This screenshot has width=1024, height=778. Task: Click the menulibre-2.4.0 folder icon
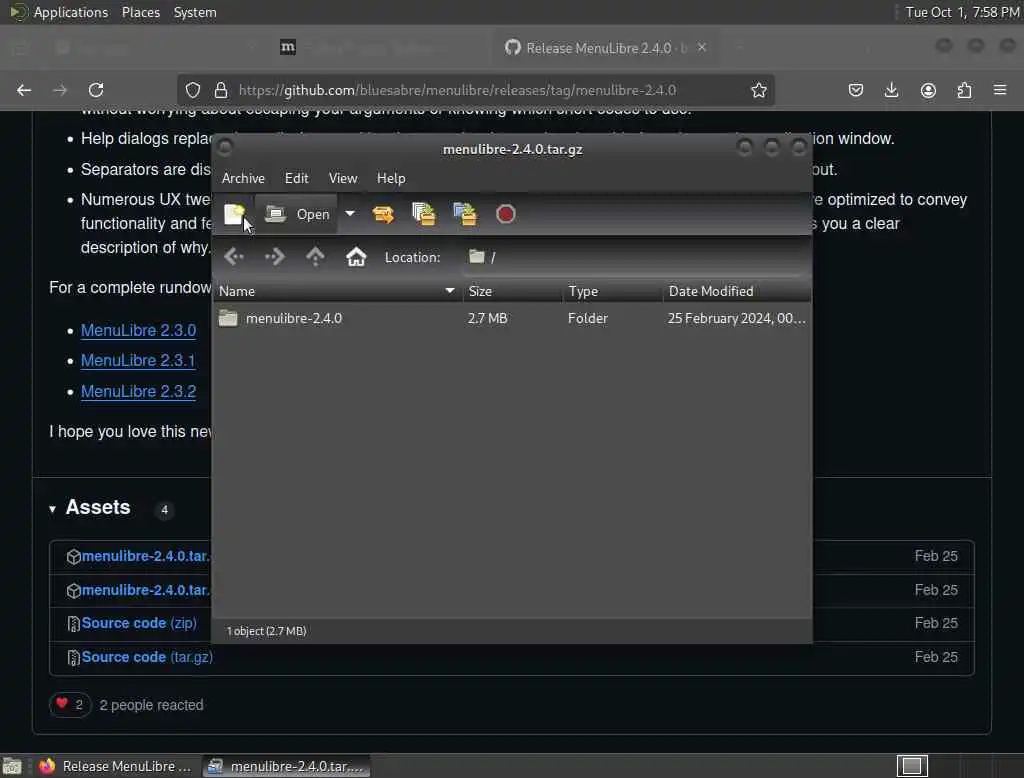coord(228,319)
